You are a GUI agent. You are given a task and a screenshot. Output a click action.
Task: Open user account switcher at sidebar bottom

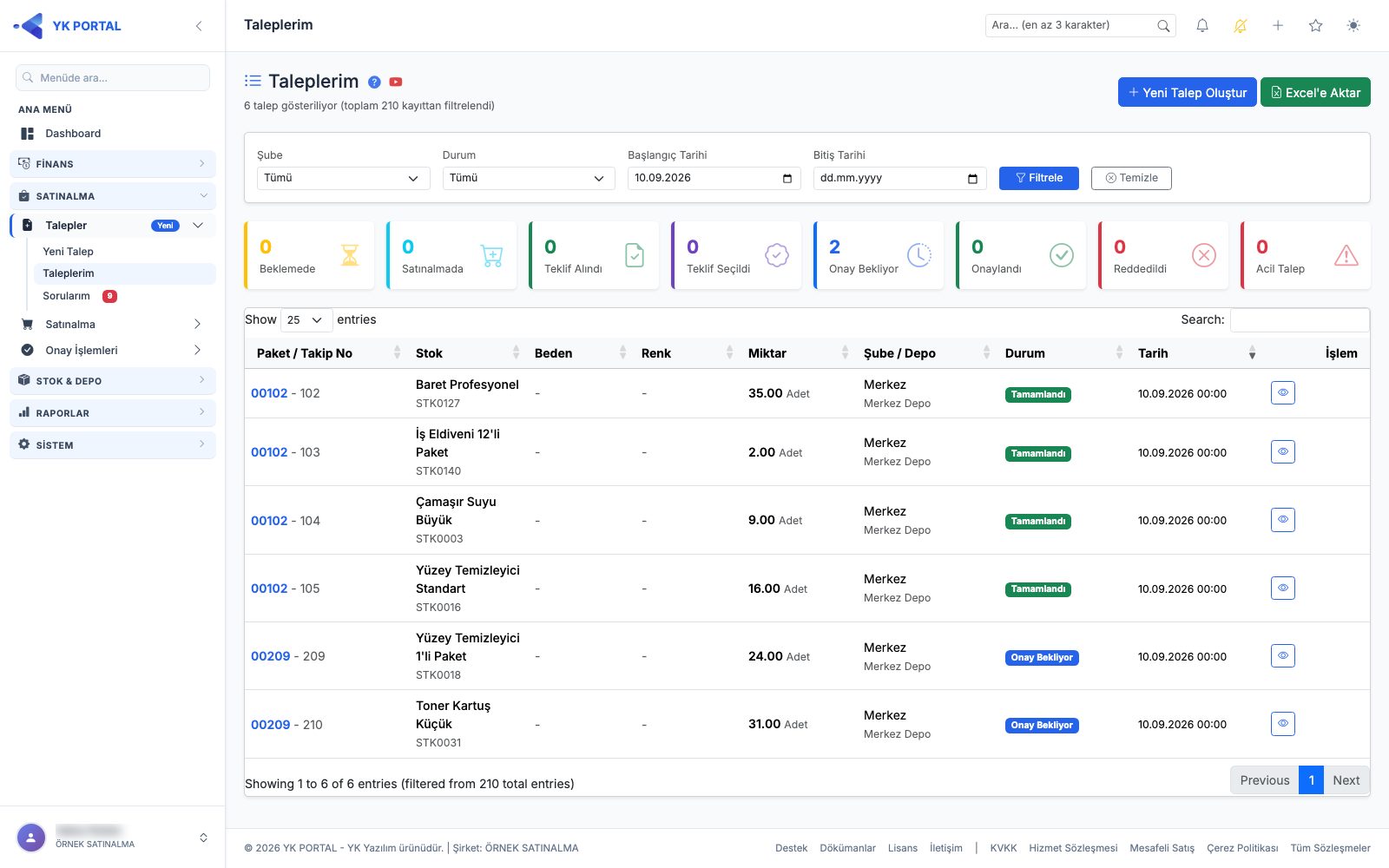(x=113, y=838)
